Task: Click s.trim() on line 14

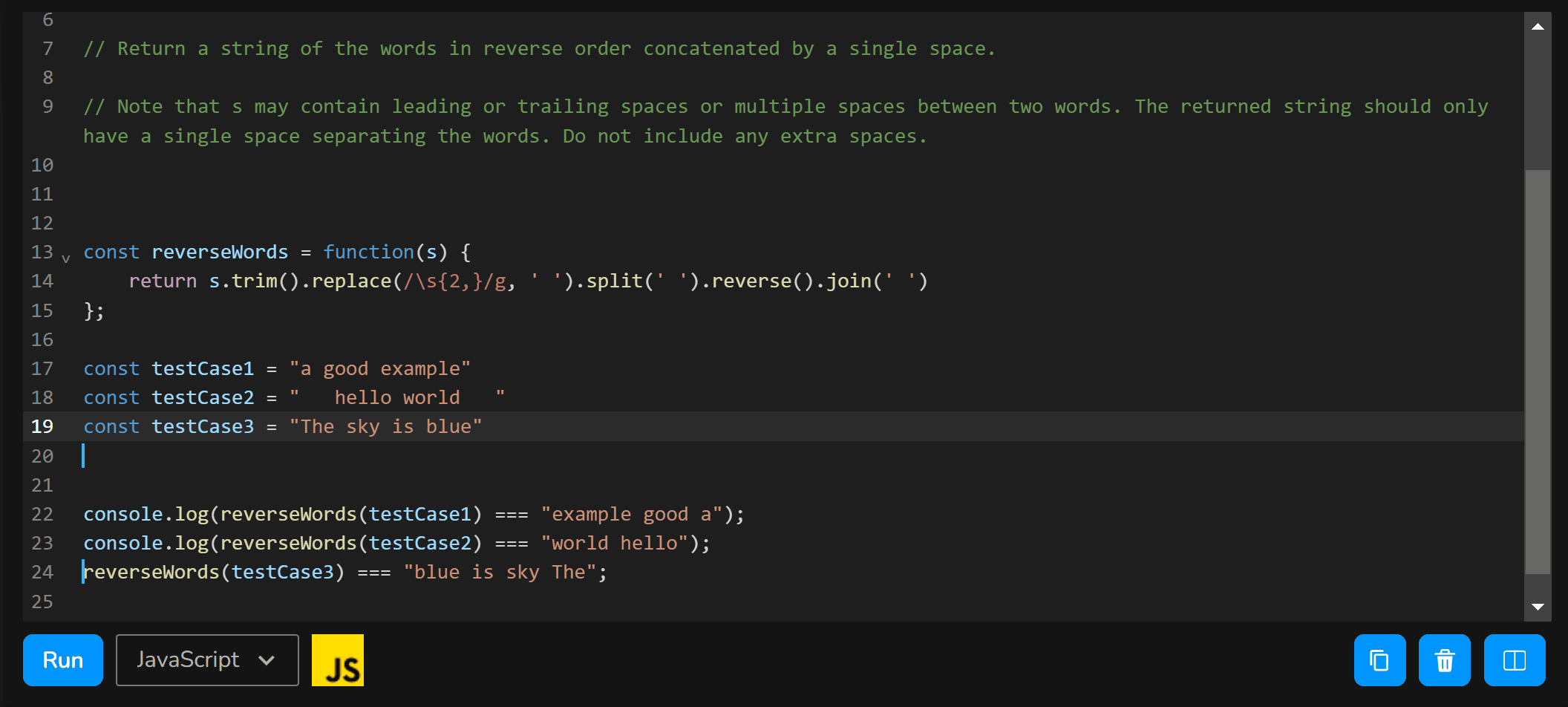Action: click(254, 281)
